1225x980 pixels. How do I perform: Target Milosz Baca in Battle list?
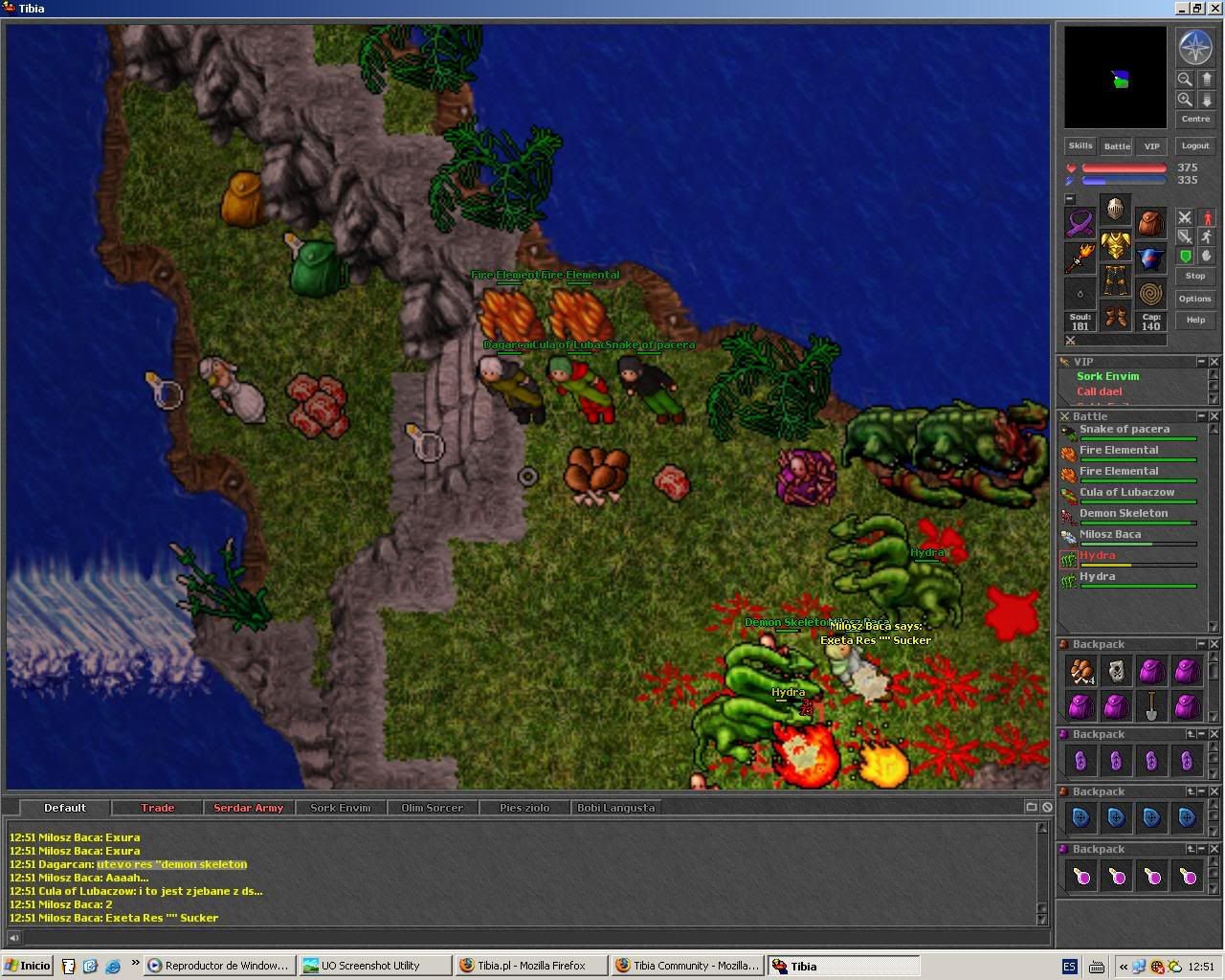1129,536
